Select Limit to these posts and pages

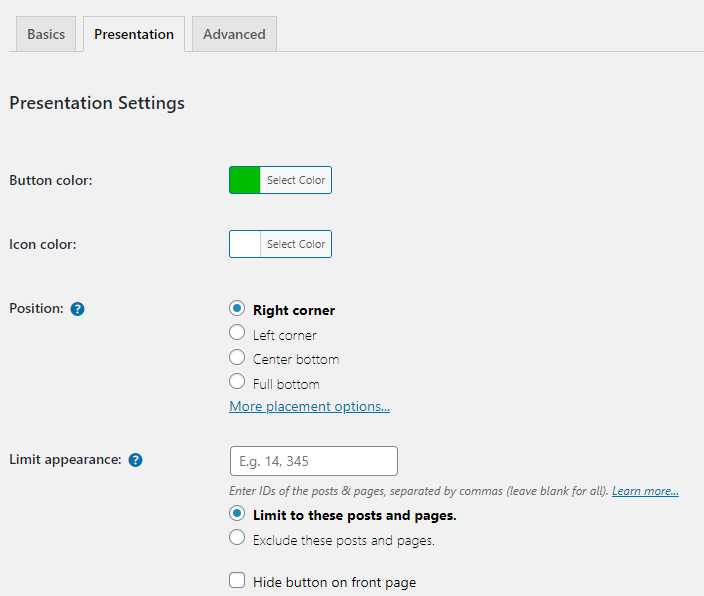pyautogui.click(x=237, y=513)
